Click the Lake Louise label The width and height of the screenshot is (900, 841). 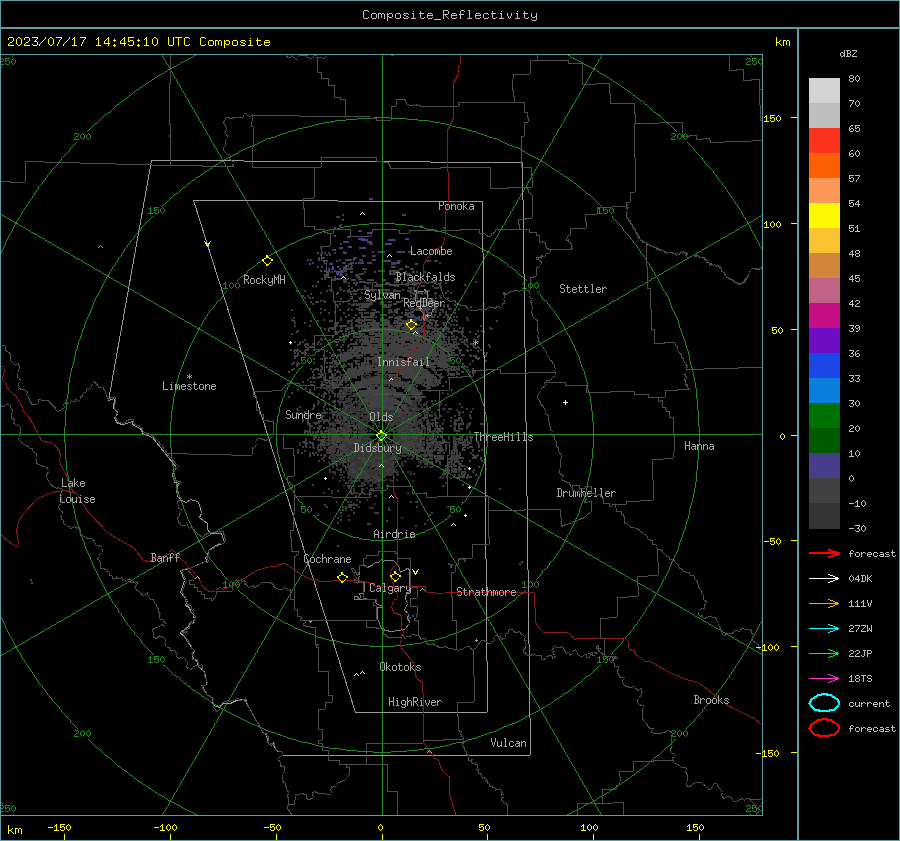[77, 491]
